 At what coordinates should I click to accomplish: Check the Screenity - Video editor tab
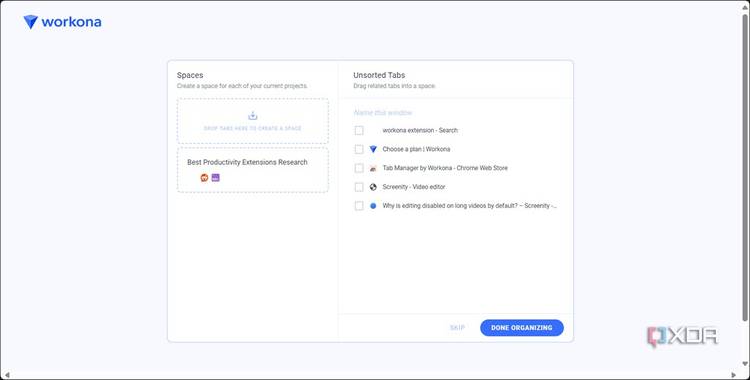pyautogui.click(x=359, y=187)
